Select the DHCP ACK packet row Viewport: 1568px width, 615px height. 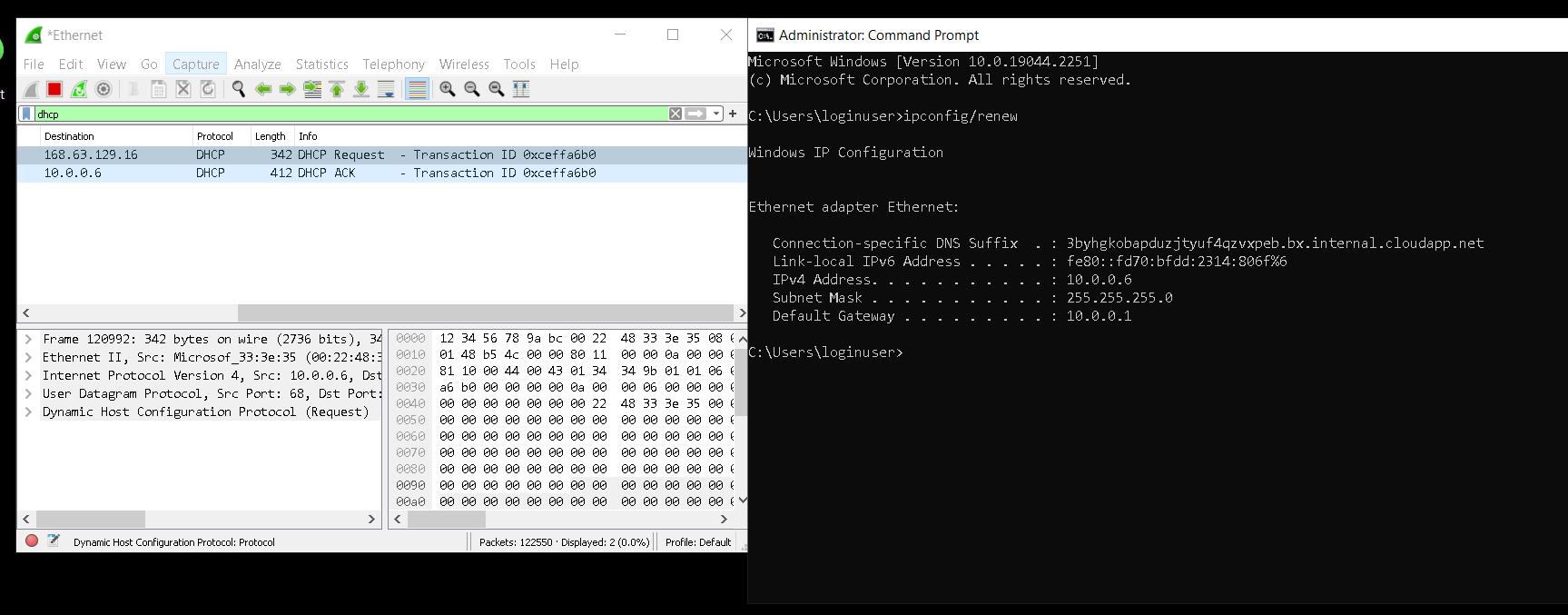[x=381, y=174]
